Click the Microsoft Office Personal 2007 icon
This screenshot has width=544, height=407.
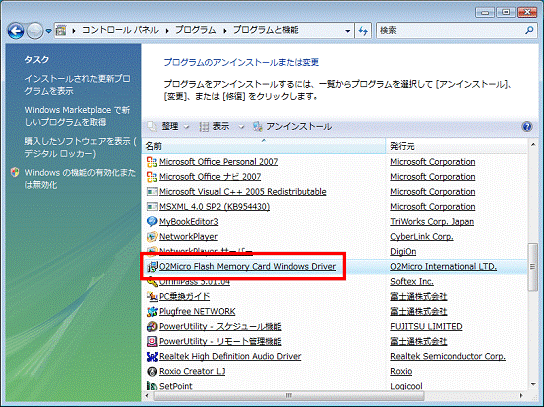152,162
